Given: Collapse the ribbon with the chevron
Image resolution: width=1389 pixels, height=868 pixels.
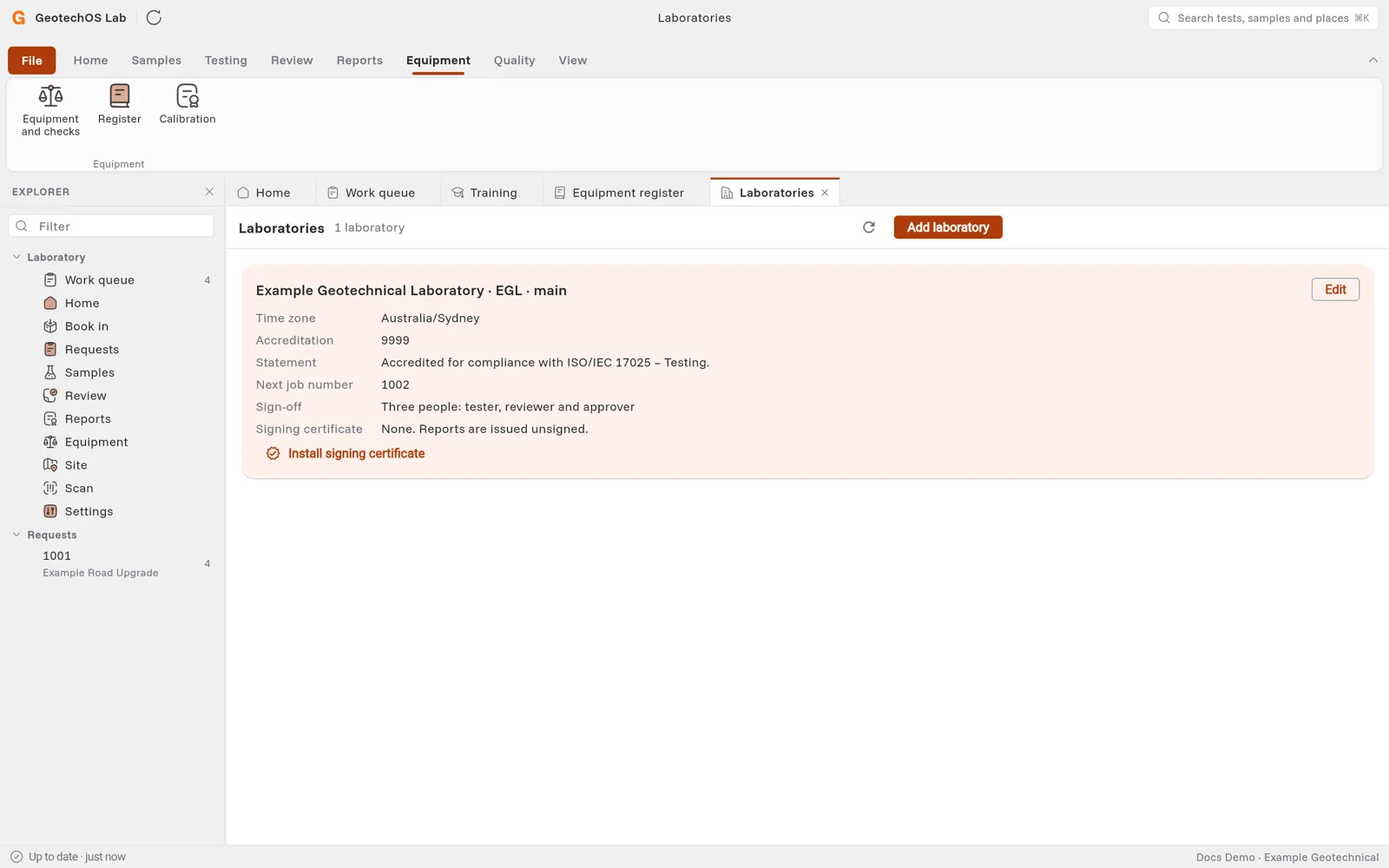Looking at the screenshot, I should coord(1373,60).
